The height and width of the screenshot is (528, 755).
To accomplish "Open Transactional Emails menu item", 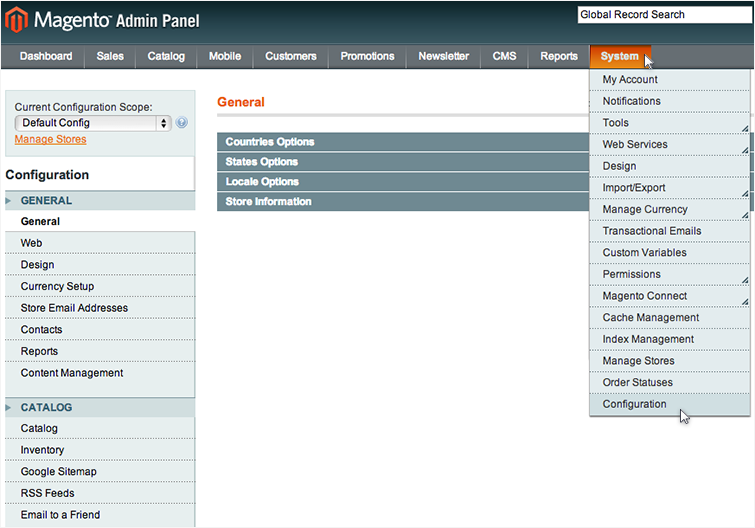I will pos(669,231).
